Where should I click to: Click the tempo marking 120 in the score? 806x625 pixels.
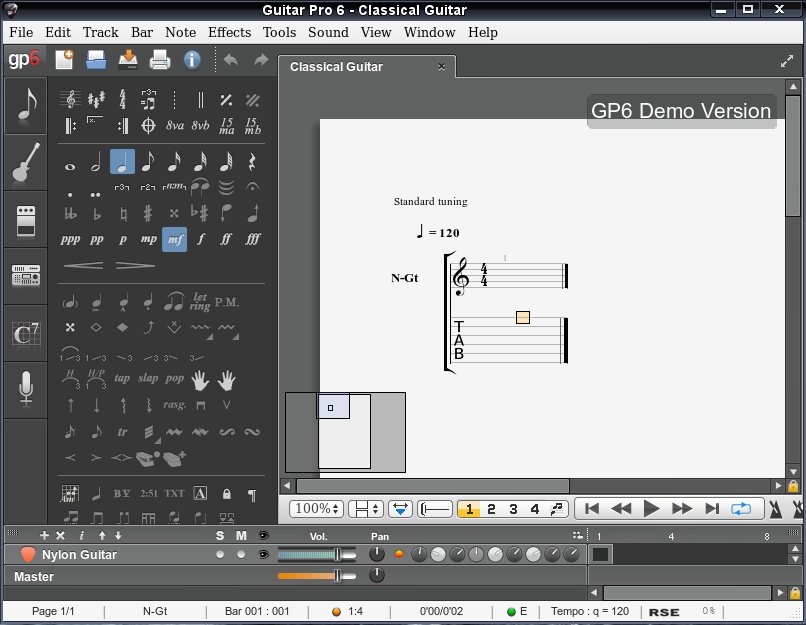tap(437, 232)
